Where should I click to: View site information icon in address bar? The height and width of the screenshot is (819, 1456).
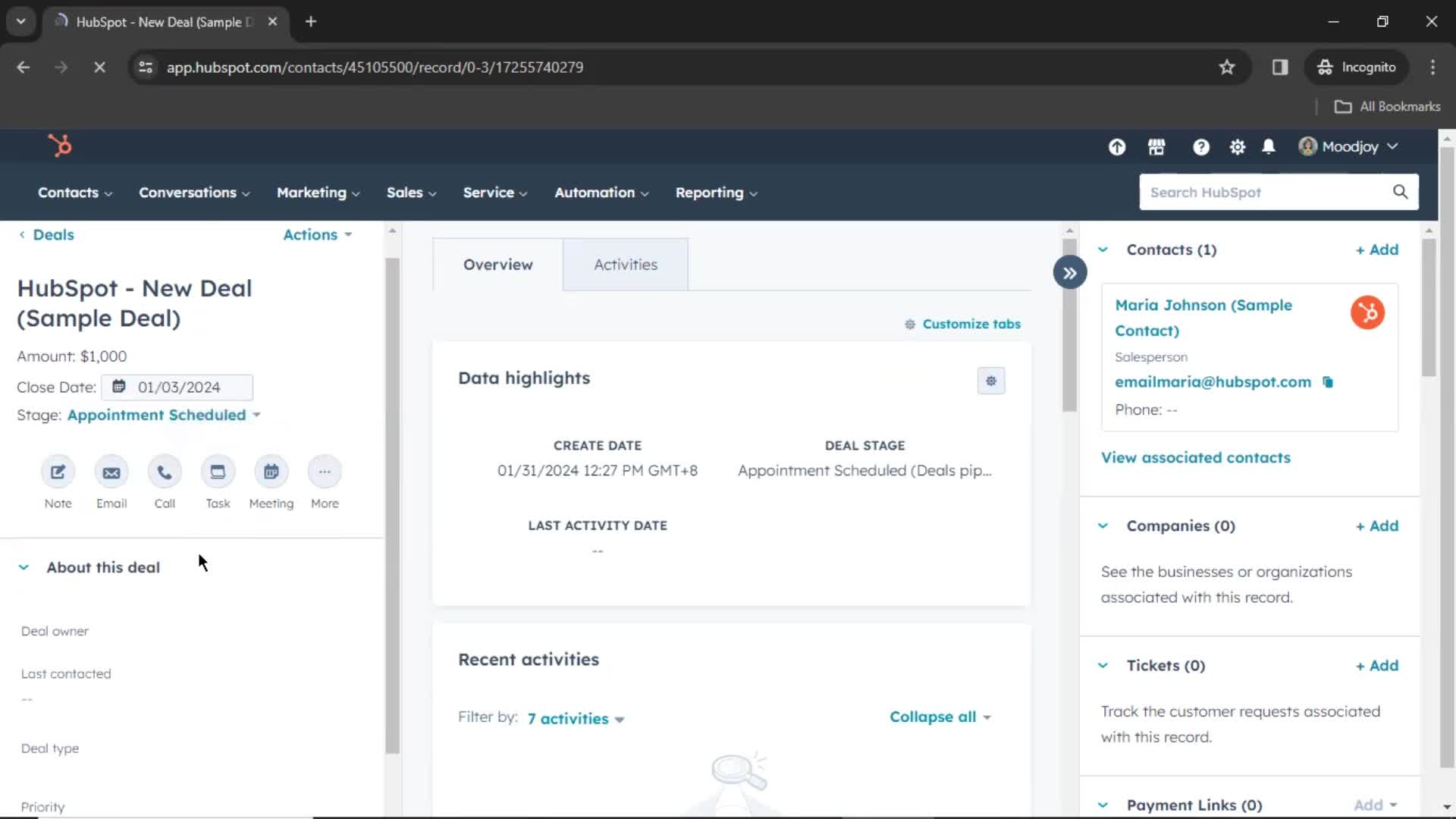[146, 67]
